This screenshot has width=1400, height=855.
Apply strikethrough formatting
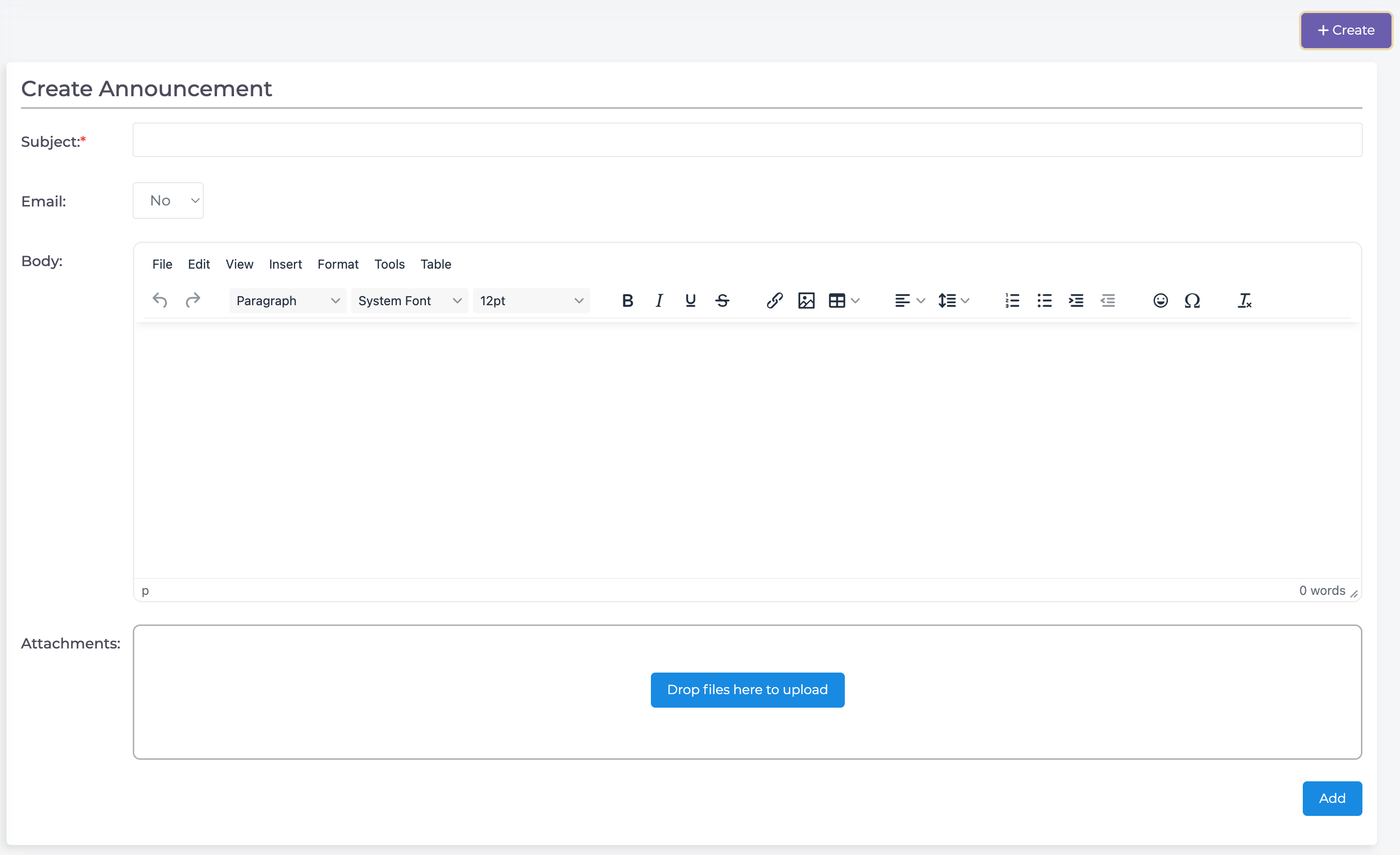click(722, 301)
